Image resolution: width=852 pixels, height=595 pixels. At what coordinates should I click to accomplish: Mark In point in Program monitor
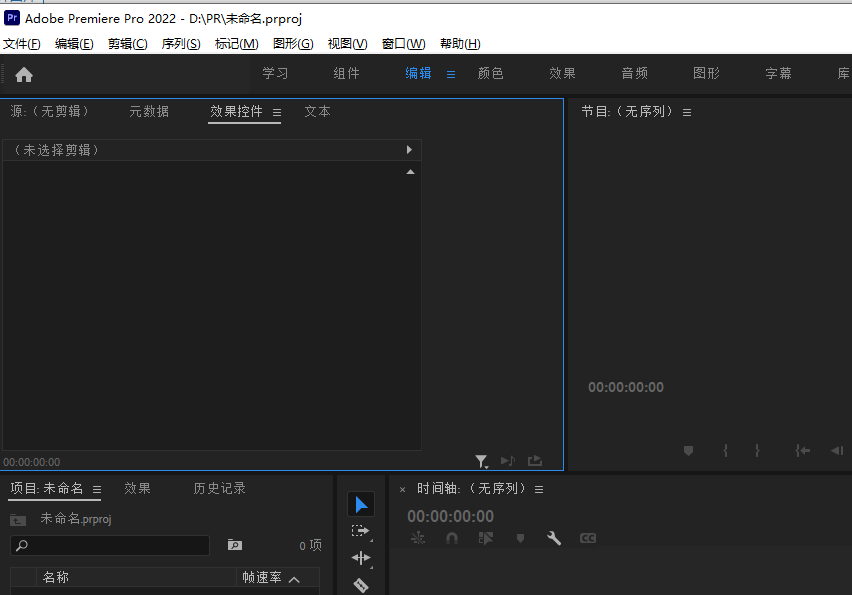tap(725, 450)
